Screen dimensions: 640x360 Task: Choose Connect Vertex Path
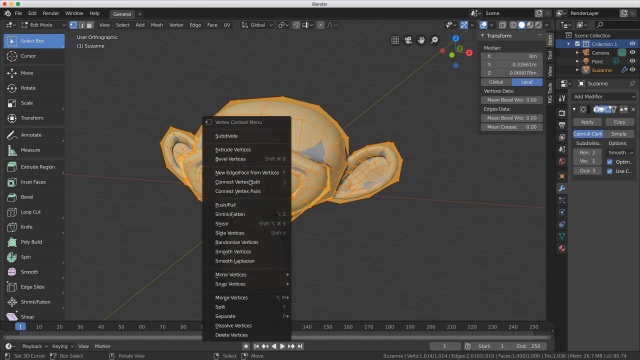tap(247, 182)
